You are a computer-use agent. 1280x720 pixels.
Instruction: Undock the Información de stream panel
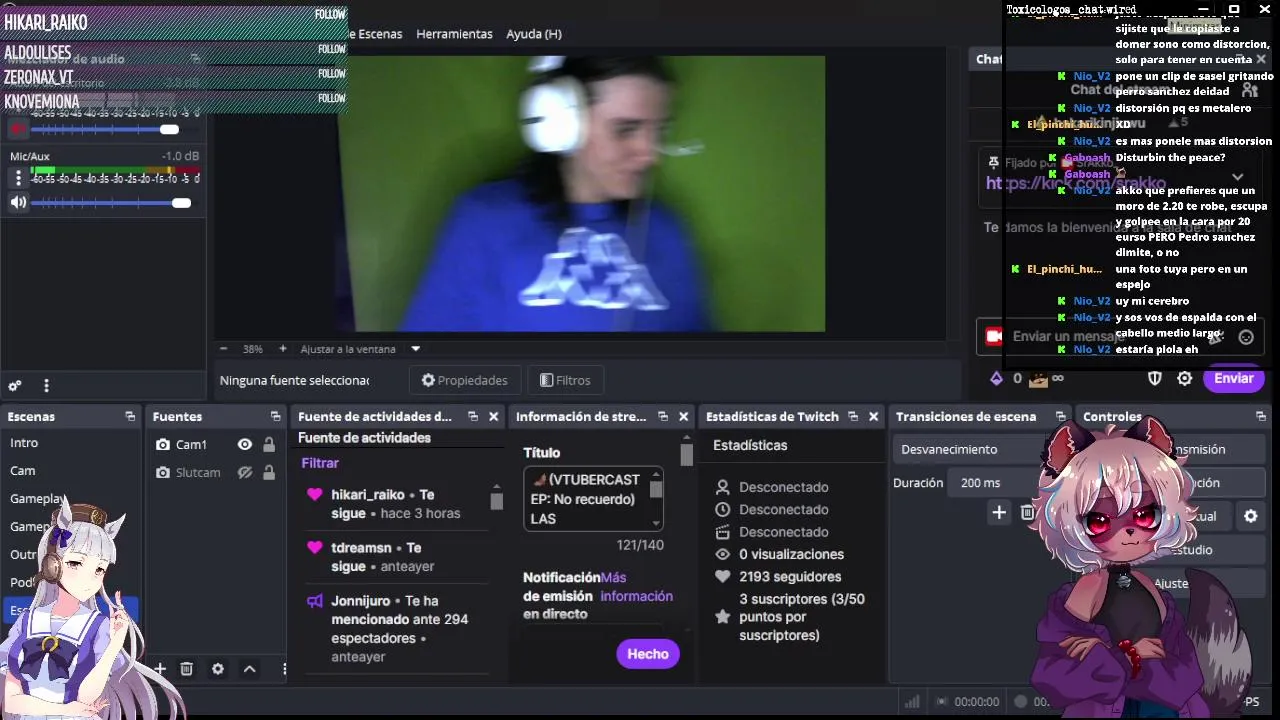(x=663, y=416)
